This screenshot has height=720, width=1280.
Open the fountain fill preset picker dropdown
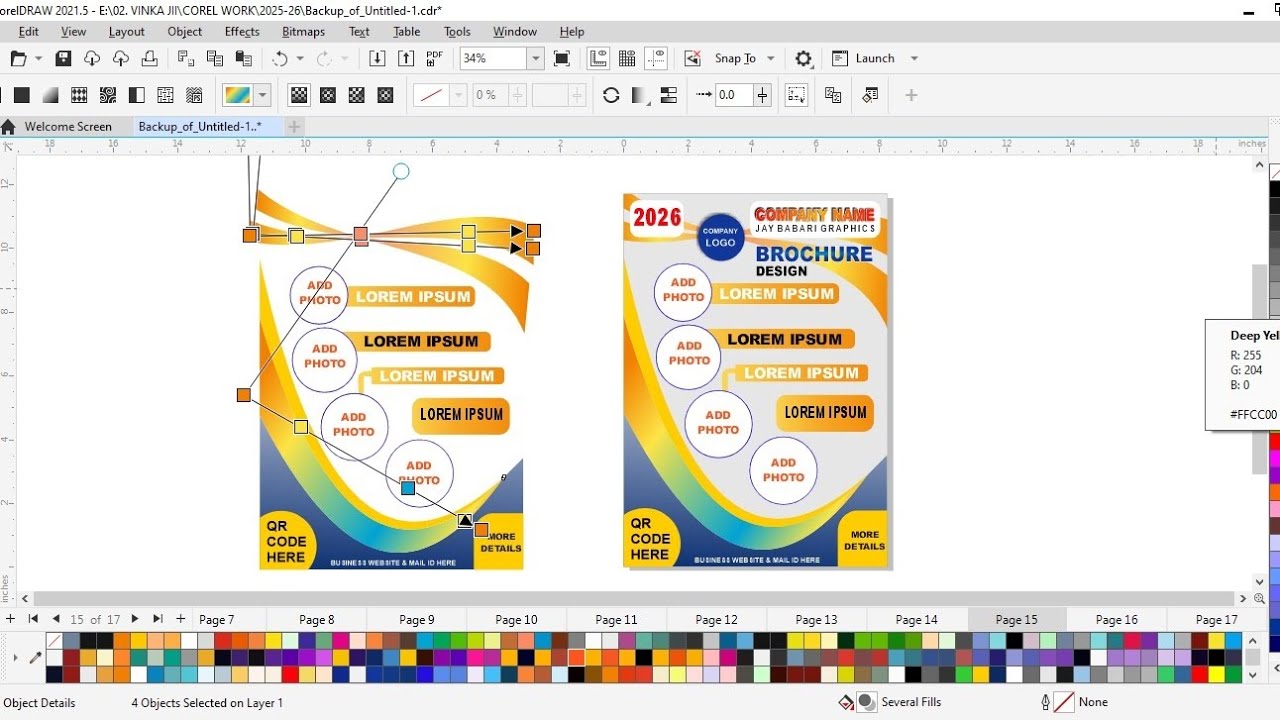[263, 95]
